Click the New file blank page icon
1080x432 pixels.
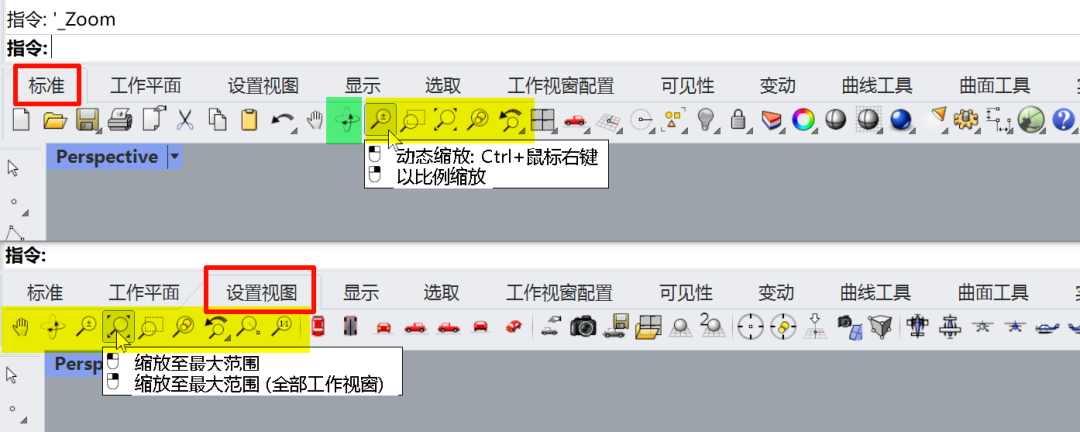pos(22,120)
